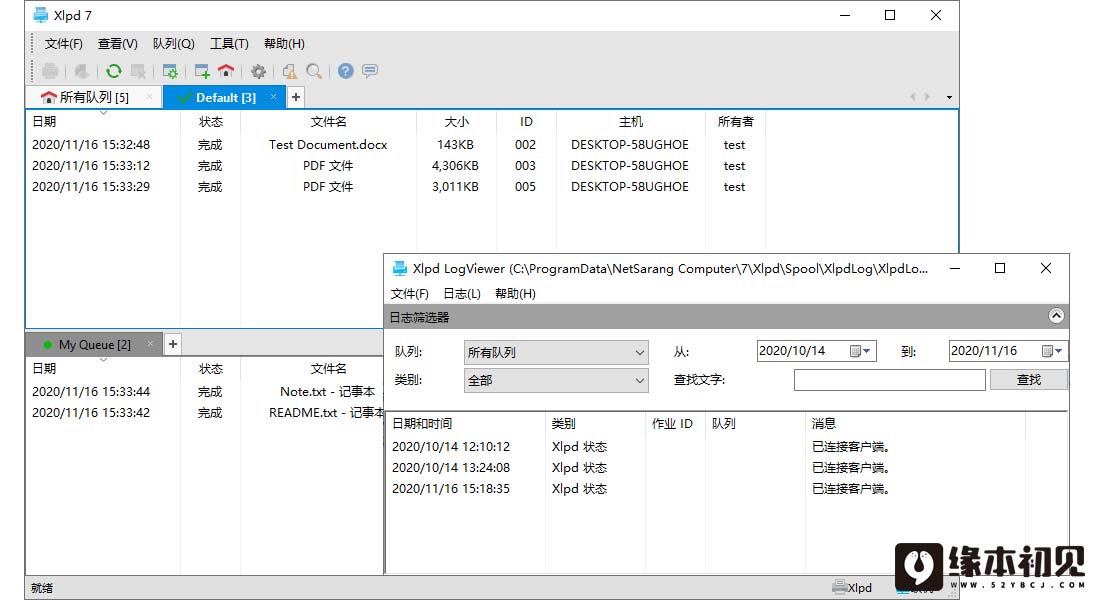The width and height of the screenshot is (1100, 600).
Task: Open the 队列(Q) menu
Action: pos(174,44)
